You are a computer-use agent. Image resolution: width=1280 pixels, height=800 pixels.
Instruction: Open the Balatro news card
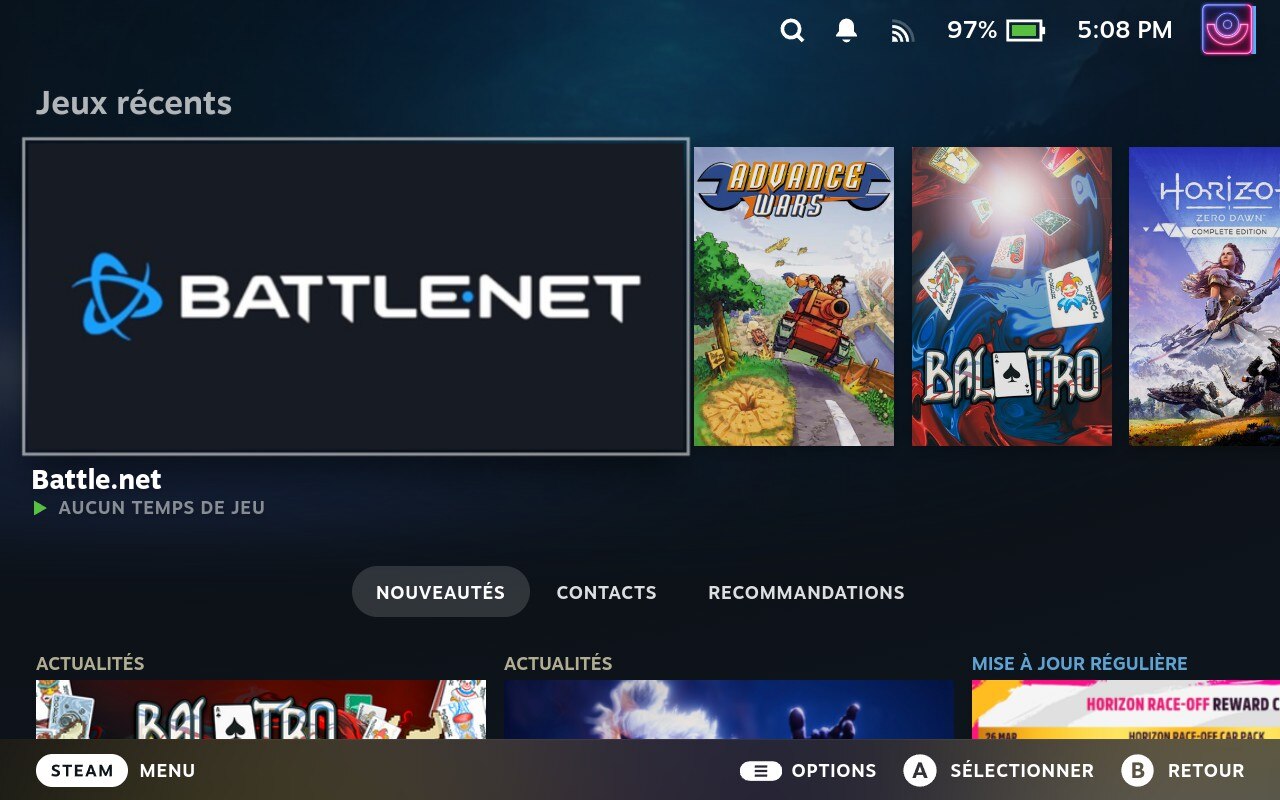261,710
